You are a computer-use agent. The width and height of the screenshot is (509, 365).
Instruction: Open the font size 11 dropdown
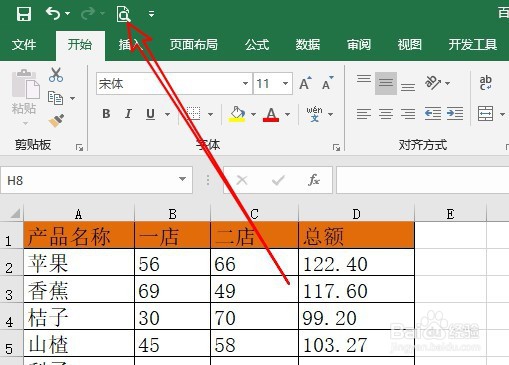tap(285, 83)
